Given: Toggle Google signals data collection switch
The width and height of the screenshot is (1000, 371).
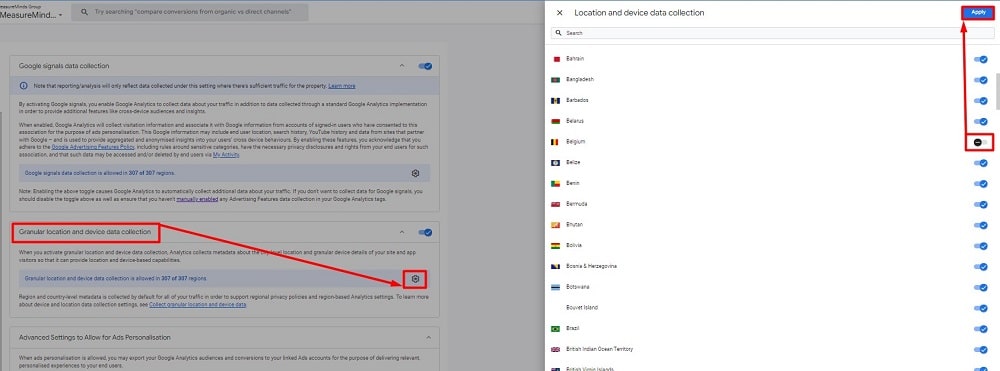Looking at the screenshot, I should (x=425, y=66).
